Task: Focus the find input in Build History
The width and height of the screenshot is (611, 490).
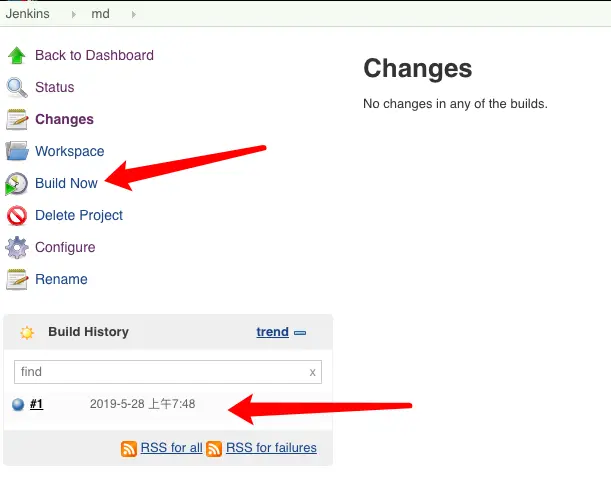Action: [x=168, y=372]
